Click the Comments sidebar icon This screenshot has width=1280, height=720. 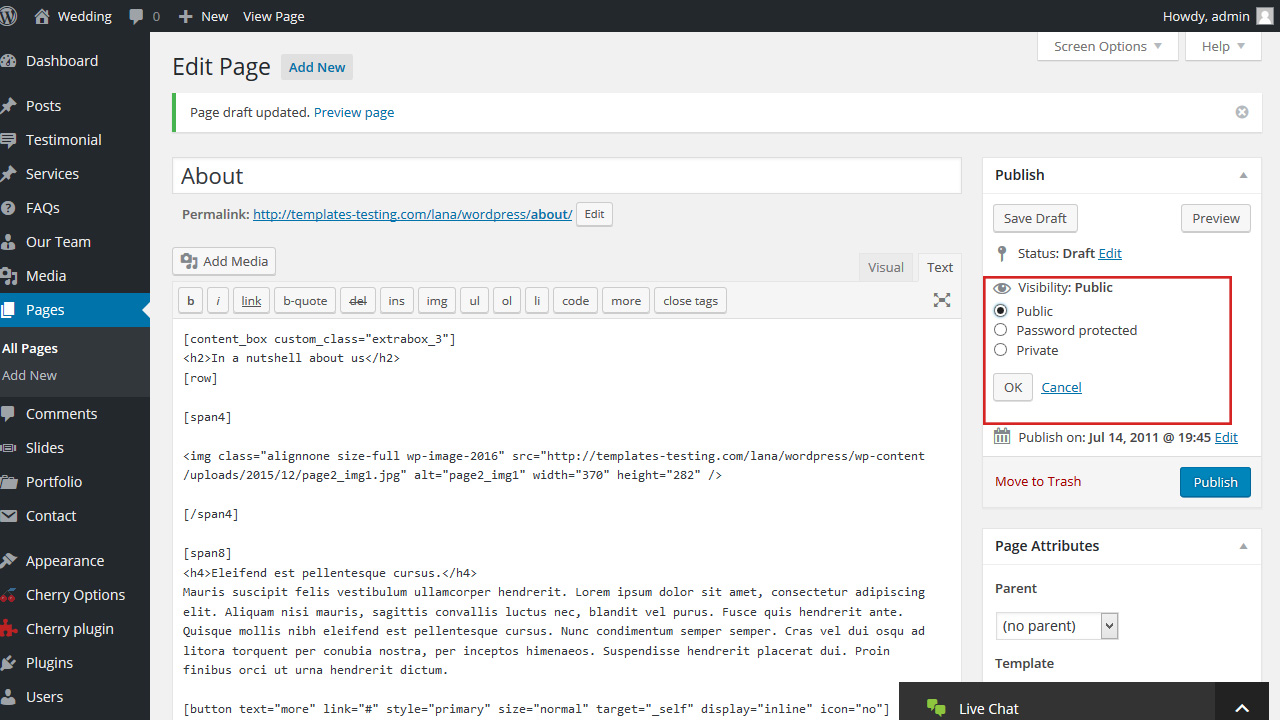click(x=9, y=414)
